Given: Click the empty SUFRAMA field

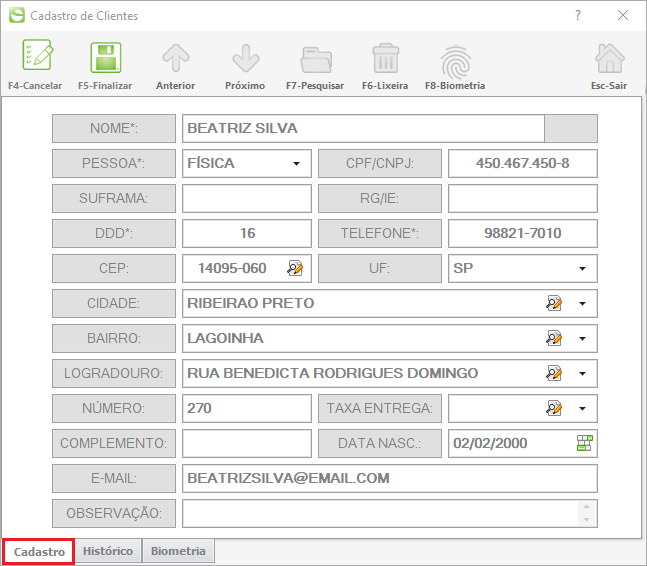Looking at the screenshot, I should (x=247, y=198).
